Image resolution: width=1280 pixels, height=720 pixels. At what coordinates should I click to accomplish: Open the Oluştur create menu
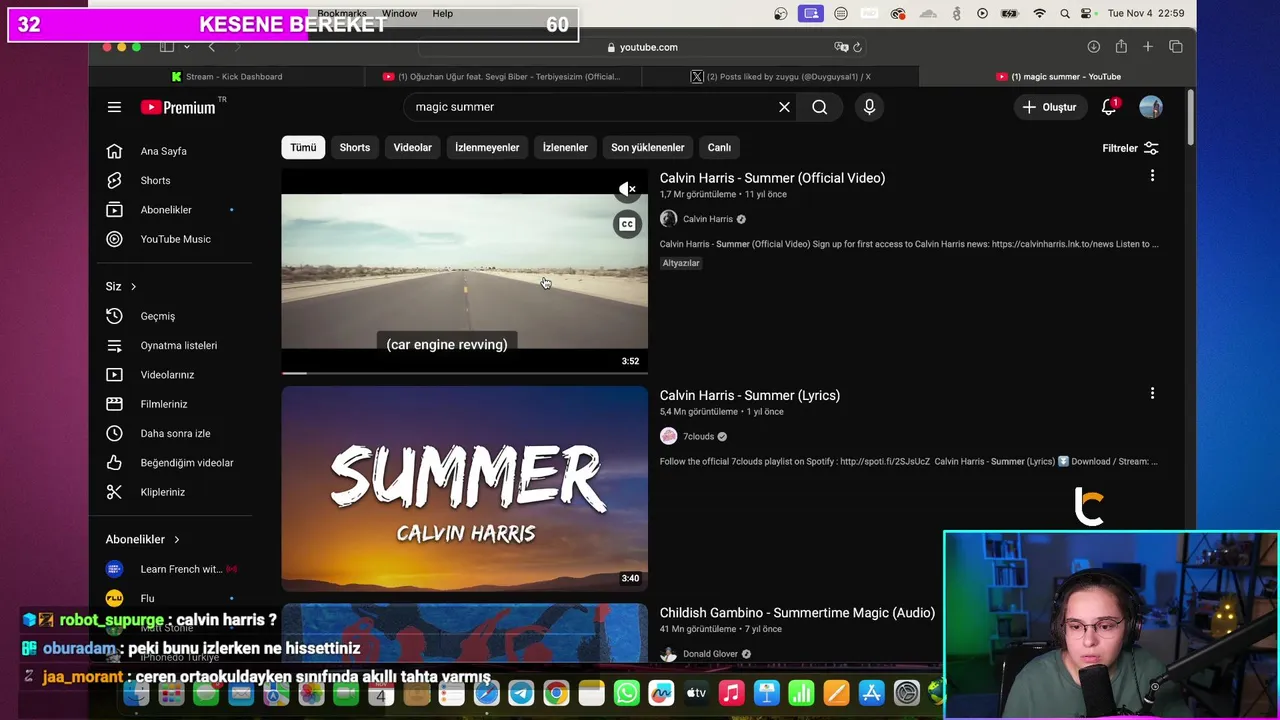[1049, 107]
